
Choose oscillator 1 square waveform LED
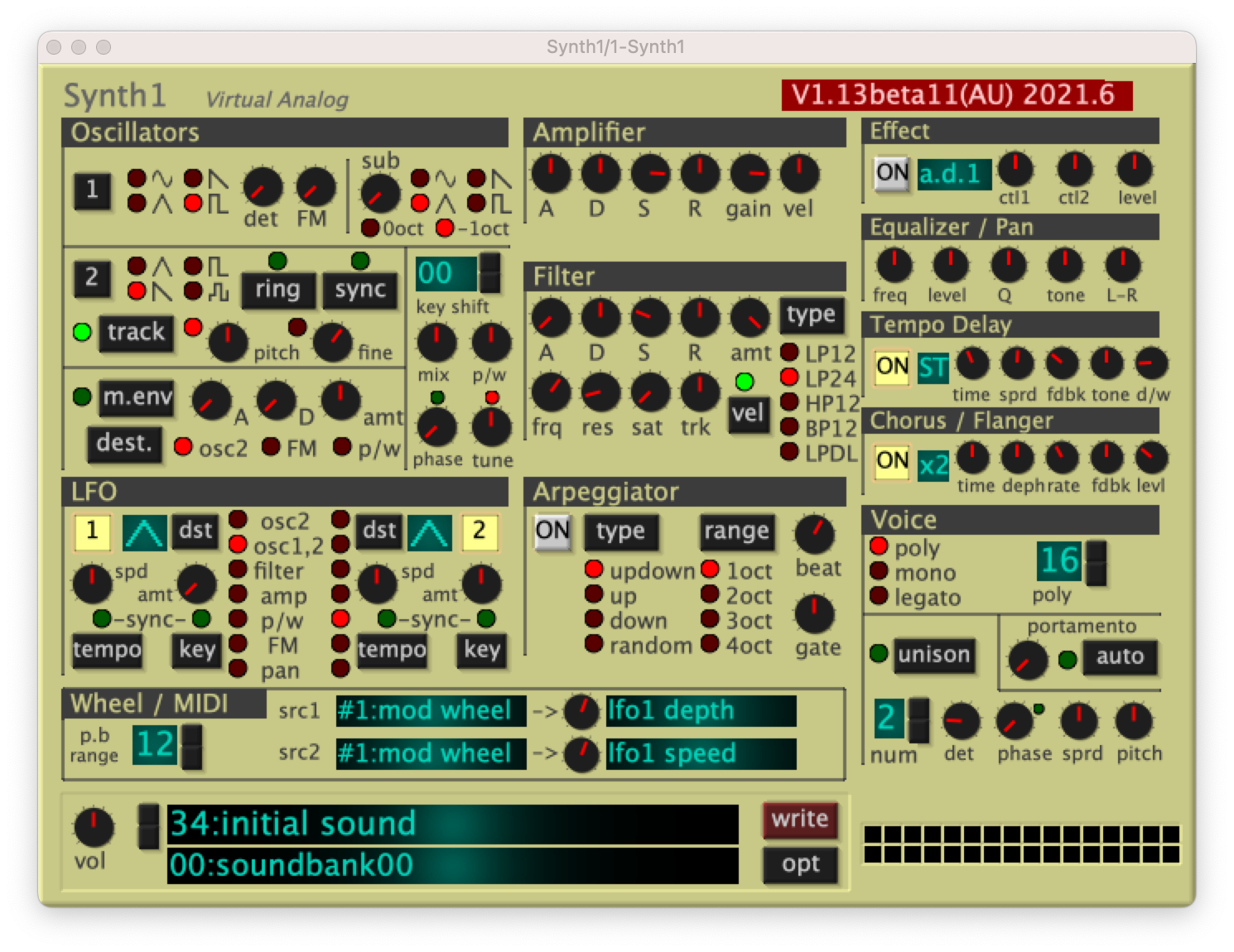point(193,203)
